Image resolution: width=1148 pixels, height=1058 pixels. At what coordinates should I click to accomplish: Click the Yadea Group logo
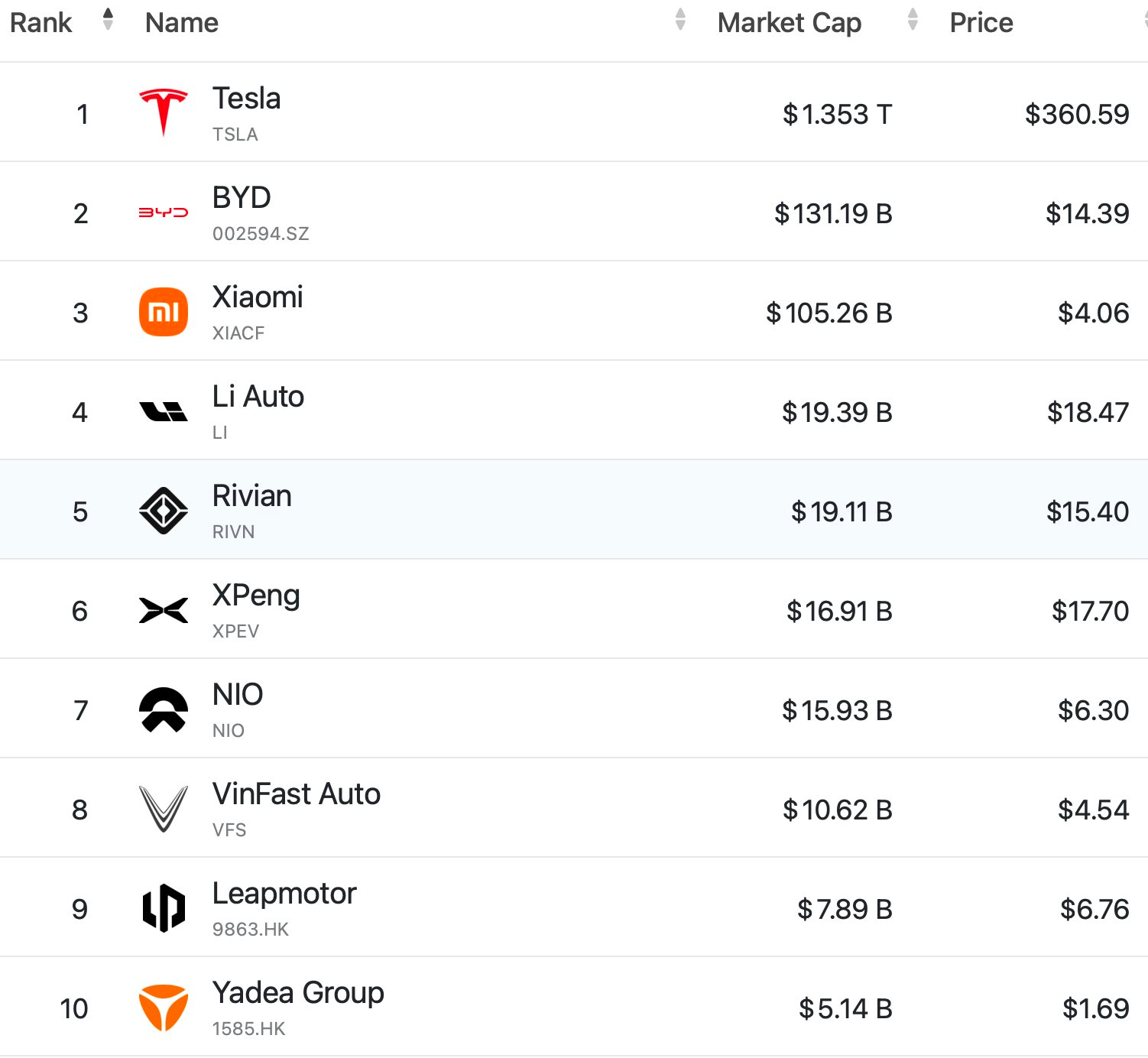click(163, 1008)
